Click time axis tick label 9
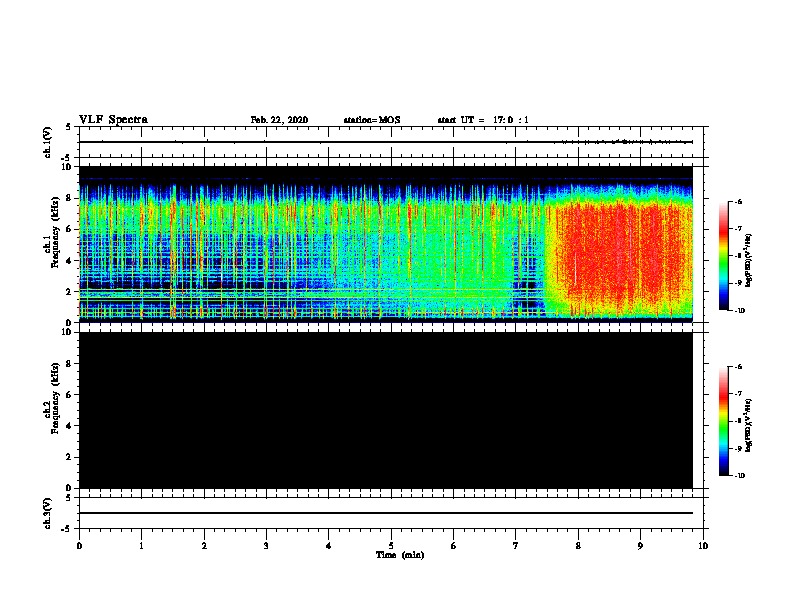792x612 pixels. tap(640, 546)
